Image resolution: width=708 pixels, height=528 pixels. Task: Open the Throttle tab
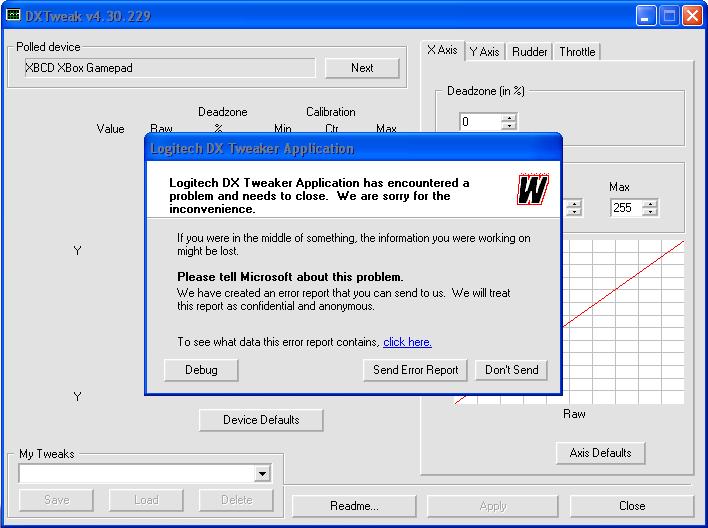(577, 52)
